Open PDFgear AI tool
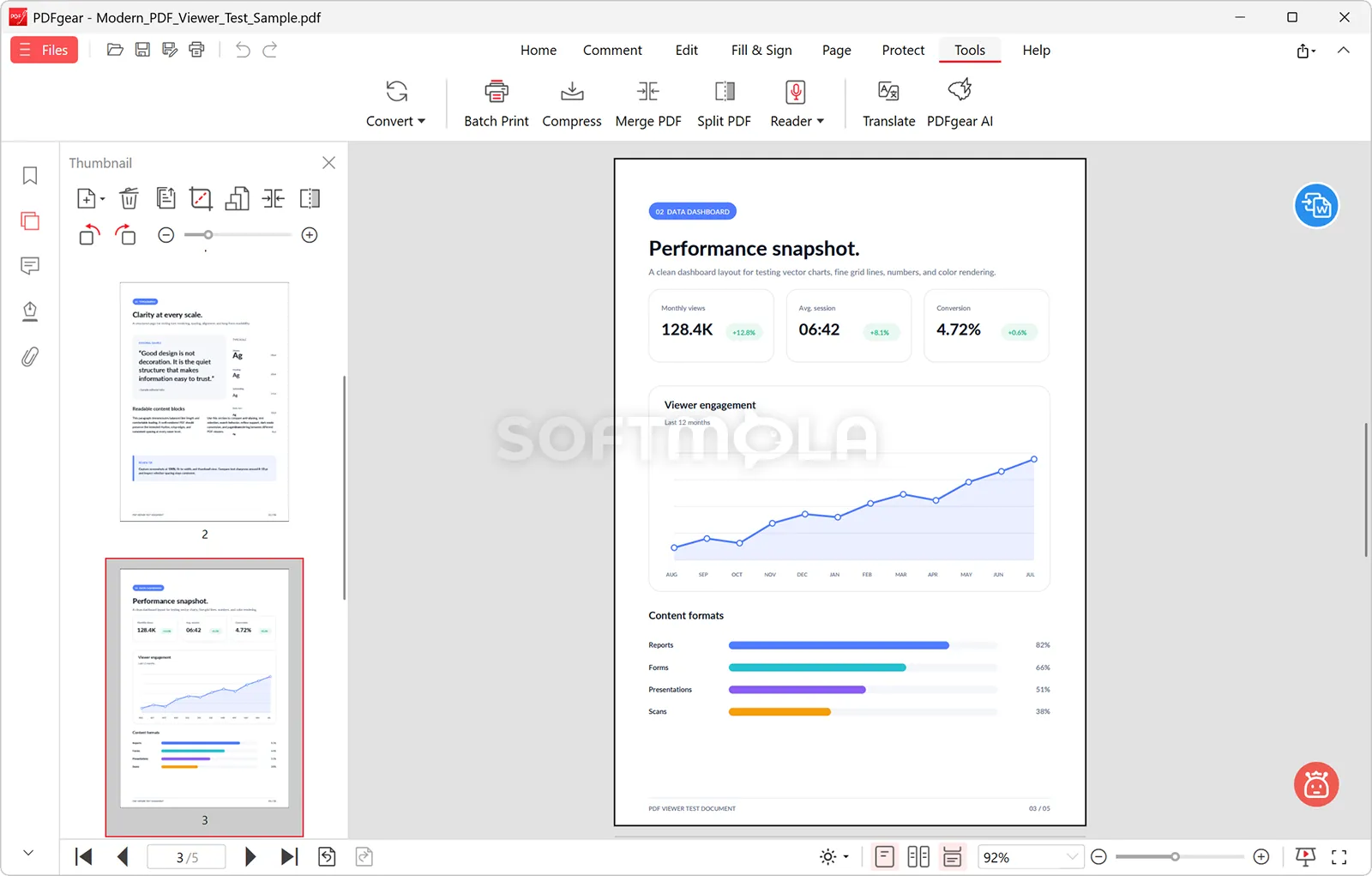 coord(960,103)
